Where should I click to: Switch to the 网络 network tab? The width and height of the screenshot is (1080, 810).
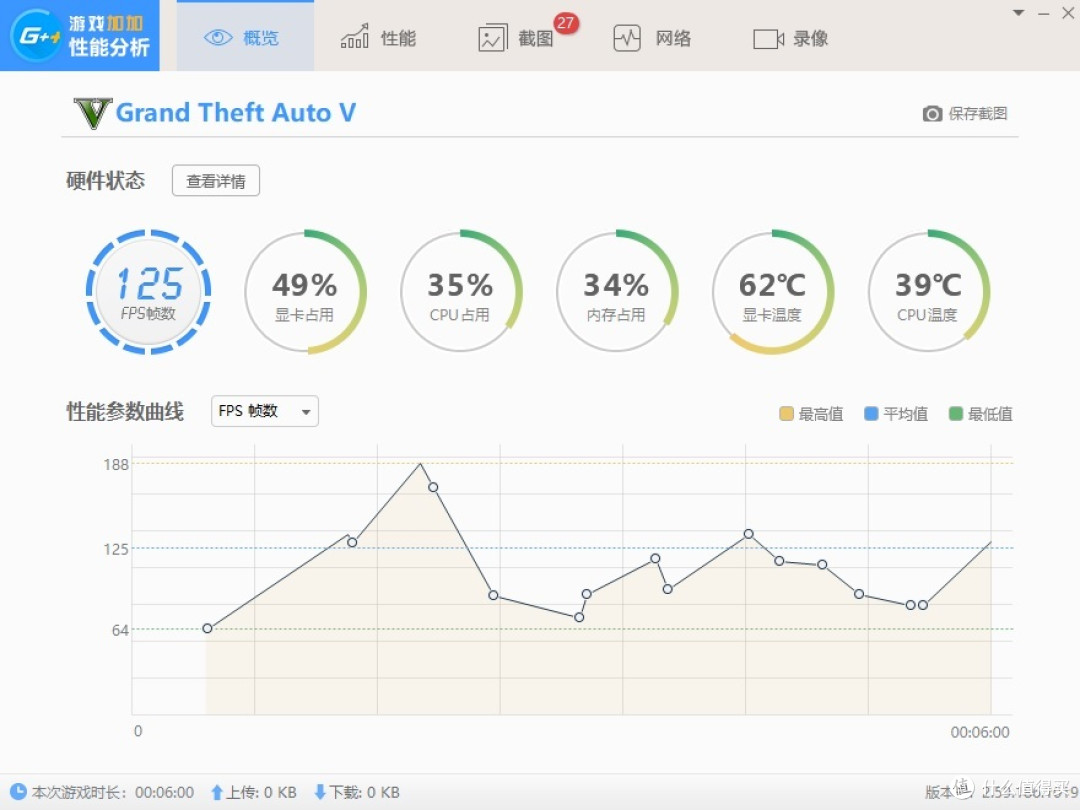(x=652, y=37)
